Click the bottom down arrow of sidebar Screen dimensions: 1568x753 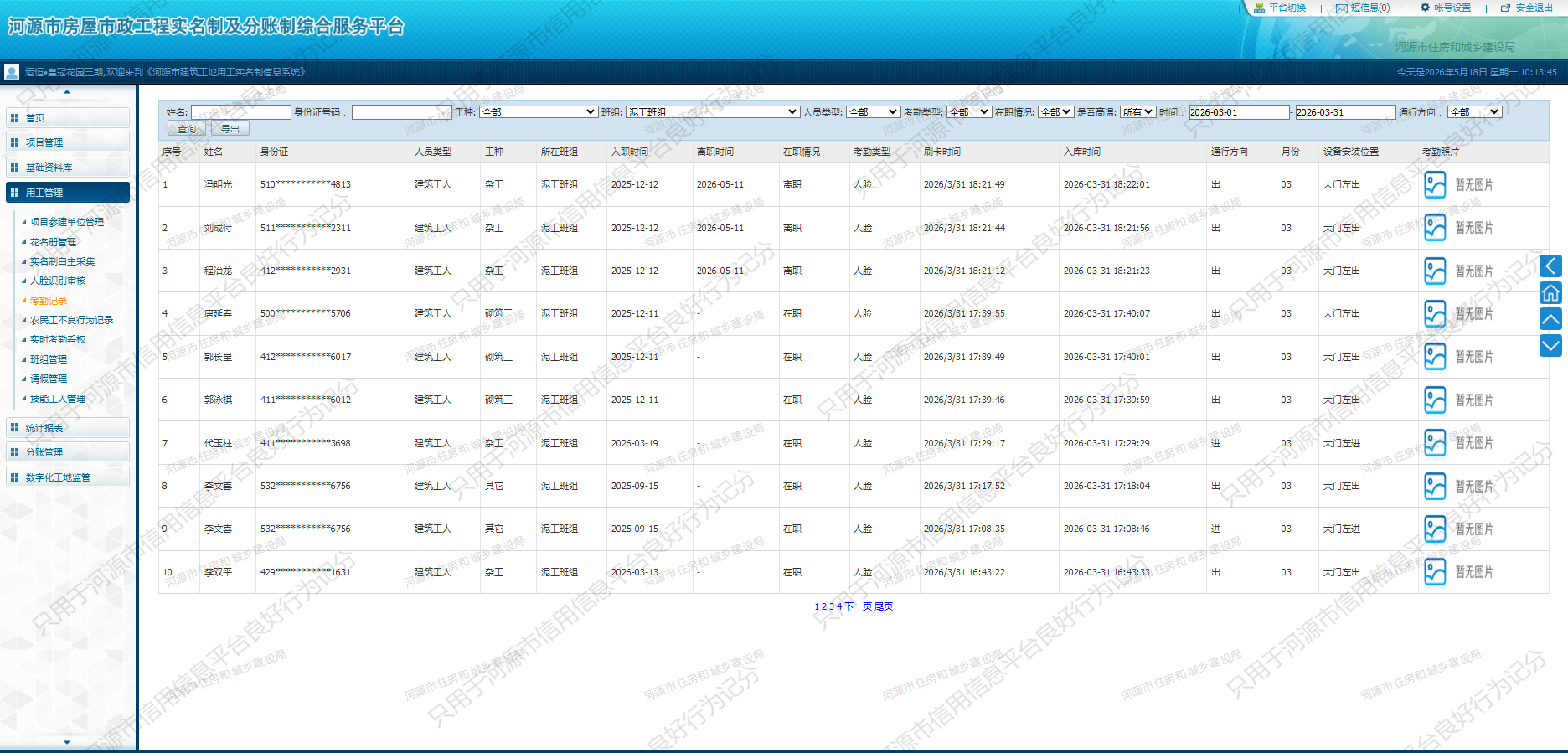coord(67,742)
